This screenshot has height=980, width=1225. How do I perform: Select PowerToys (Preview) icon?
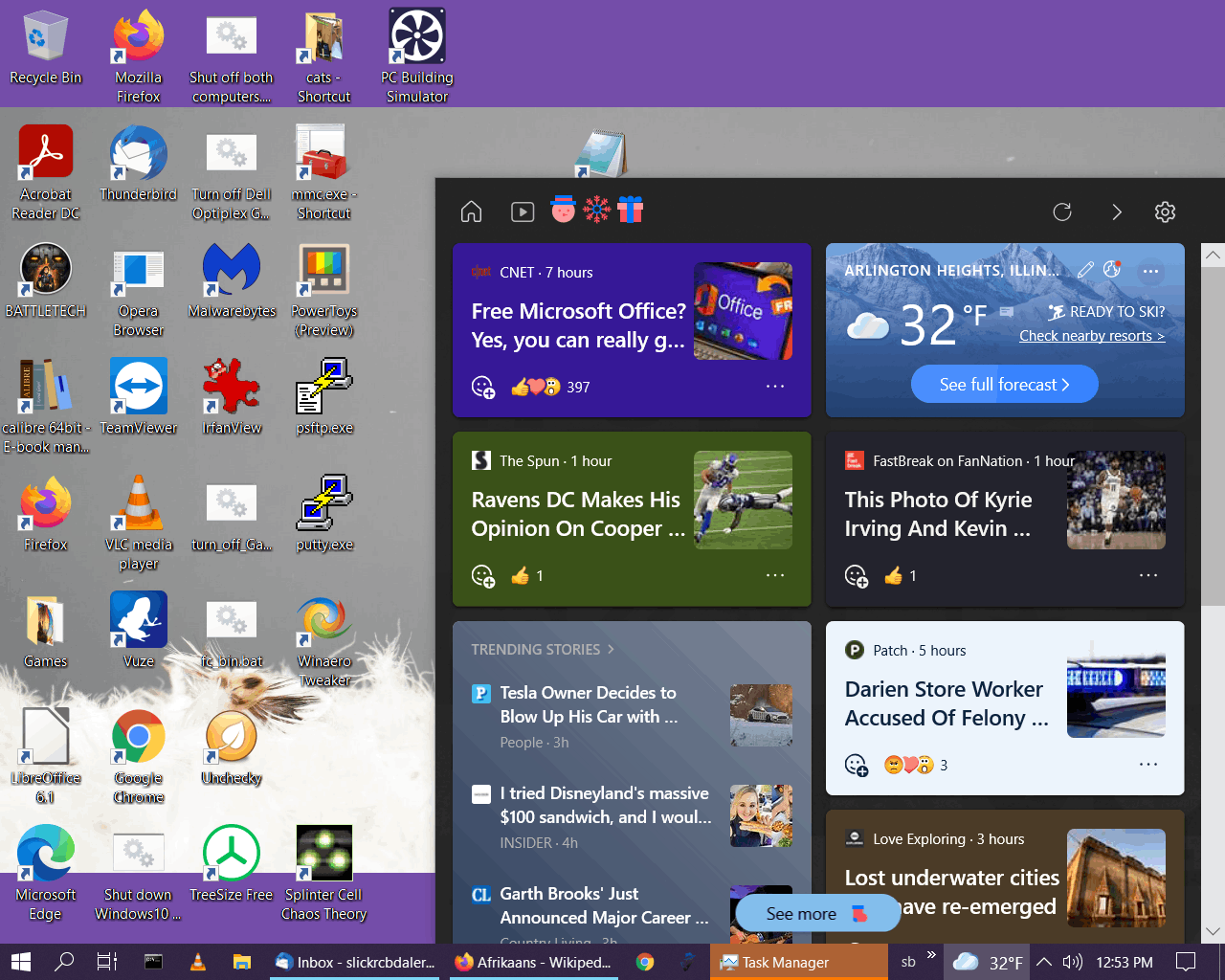324,291
